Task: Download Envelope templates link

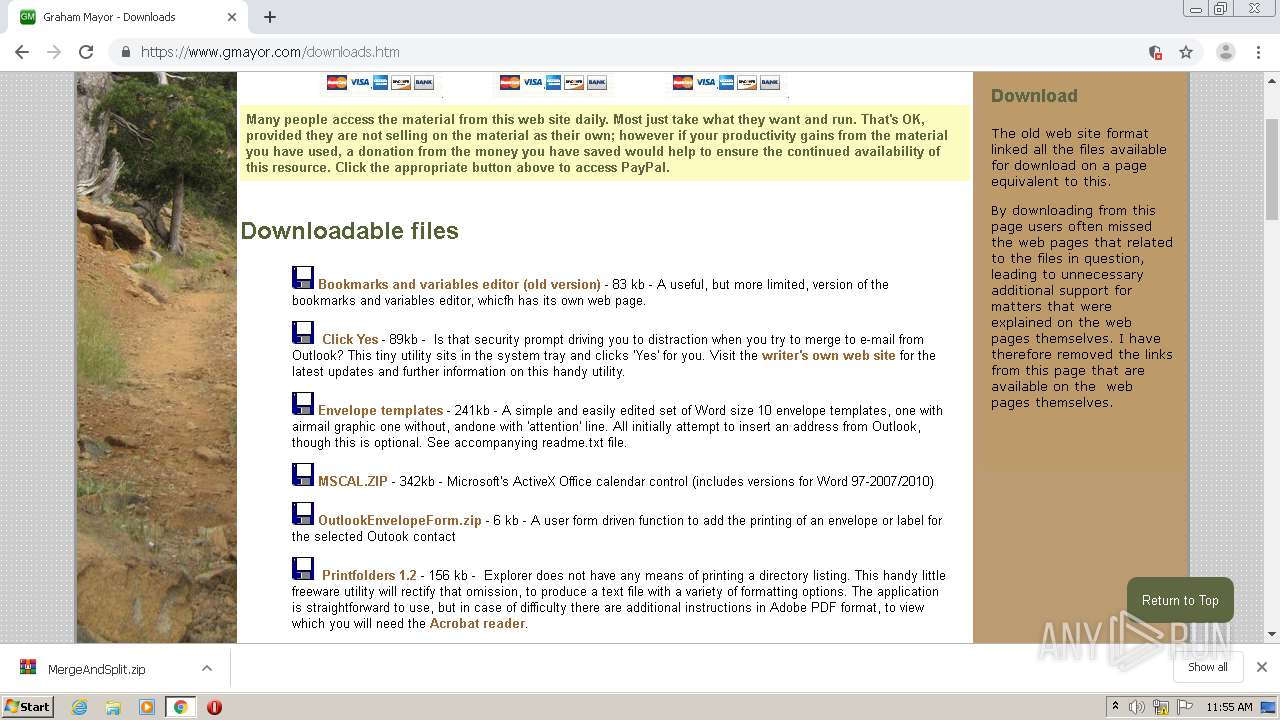Action: [380, 410]
